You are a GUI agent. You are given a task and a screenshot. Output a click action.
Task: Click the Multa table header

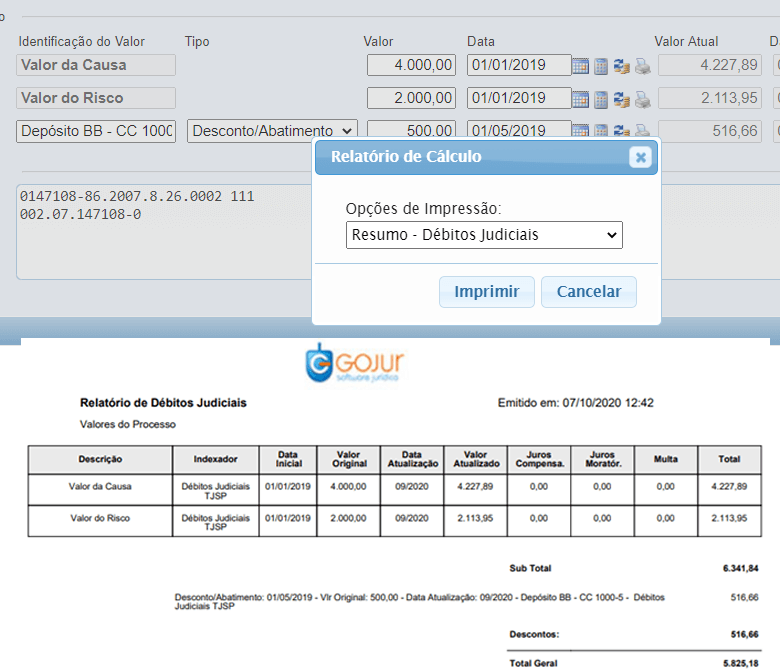(666, 459)
